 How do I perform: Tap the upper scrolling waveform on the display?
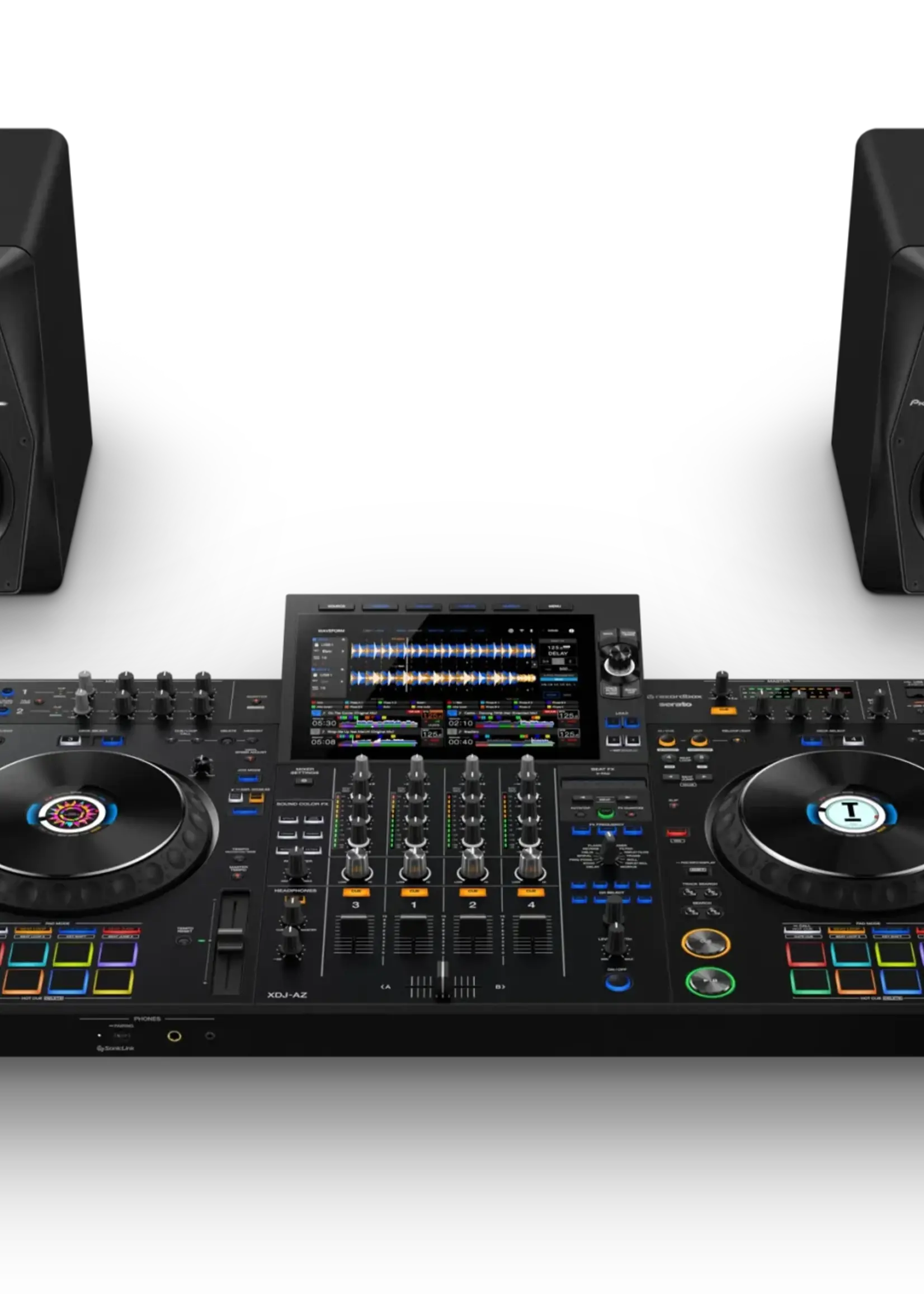pos(442,651)
